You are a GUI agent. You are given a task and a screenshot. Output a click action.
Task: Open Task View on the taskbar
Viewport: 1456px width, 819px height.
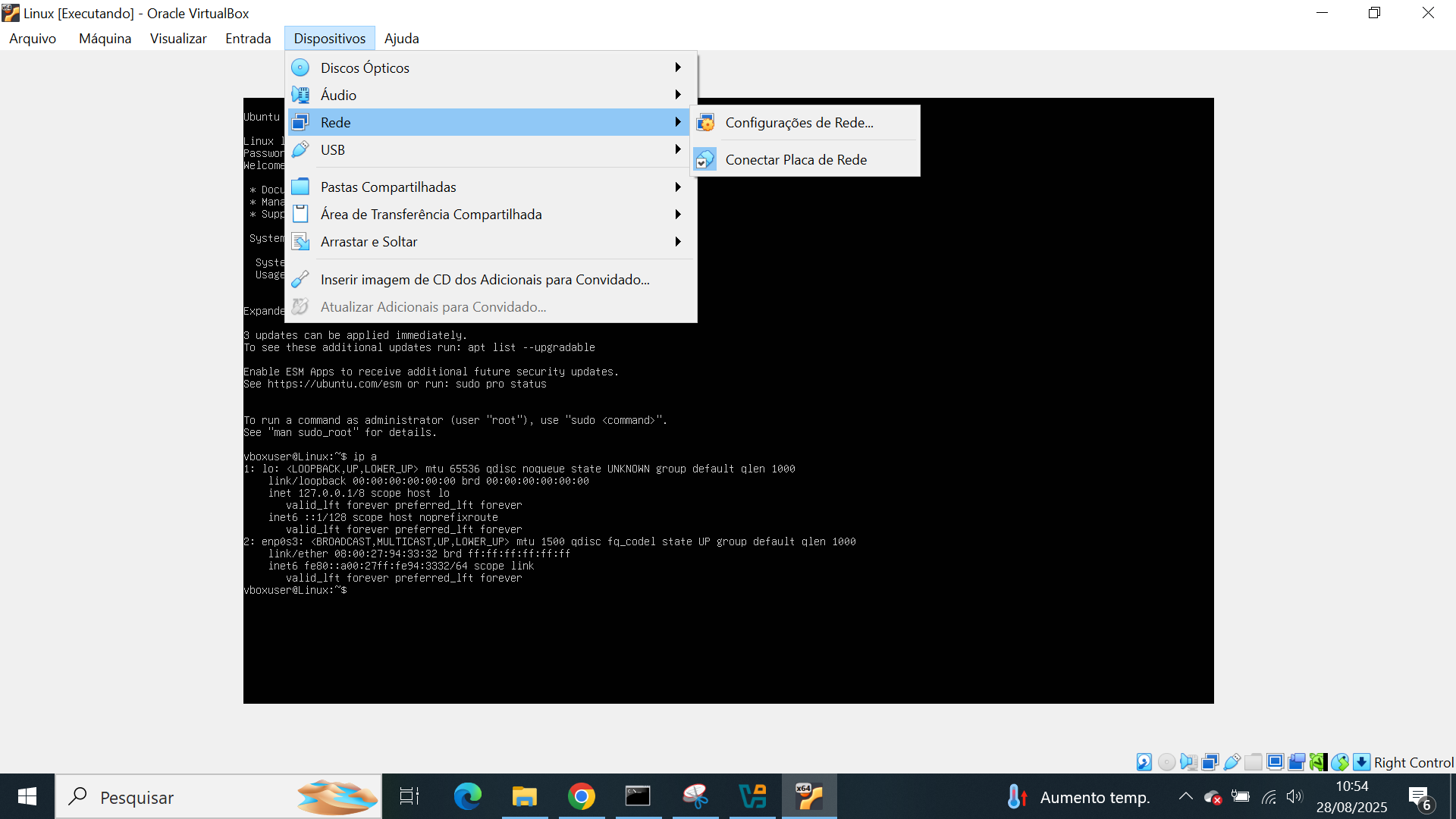[x=409, y=796]
